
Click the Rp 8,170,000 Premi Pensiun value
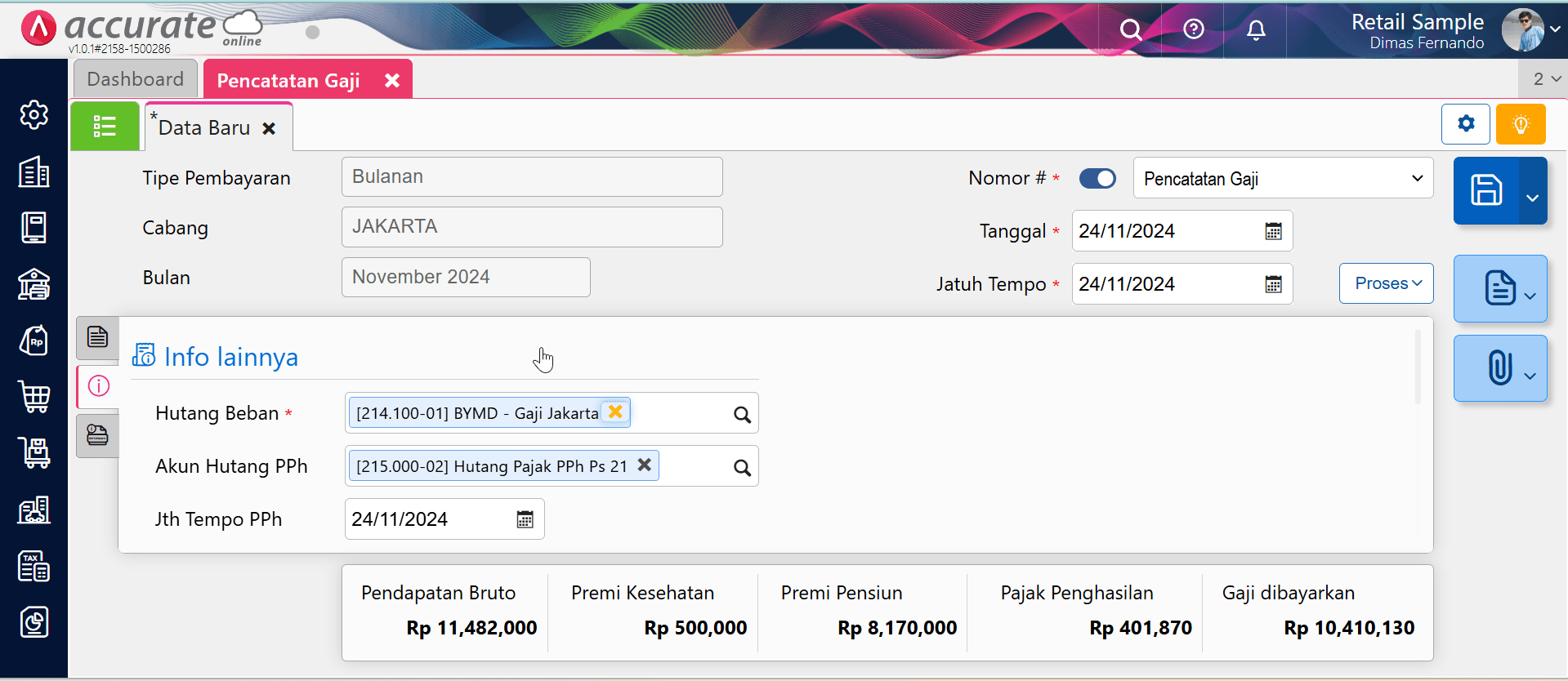pos(897,628)
